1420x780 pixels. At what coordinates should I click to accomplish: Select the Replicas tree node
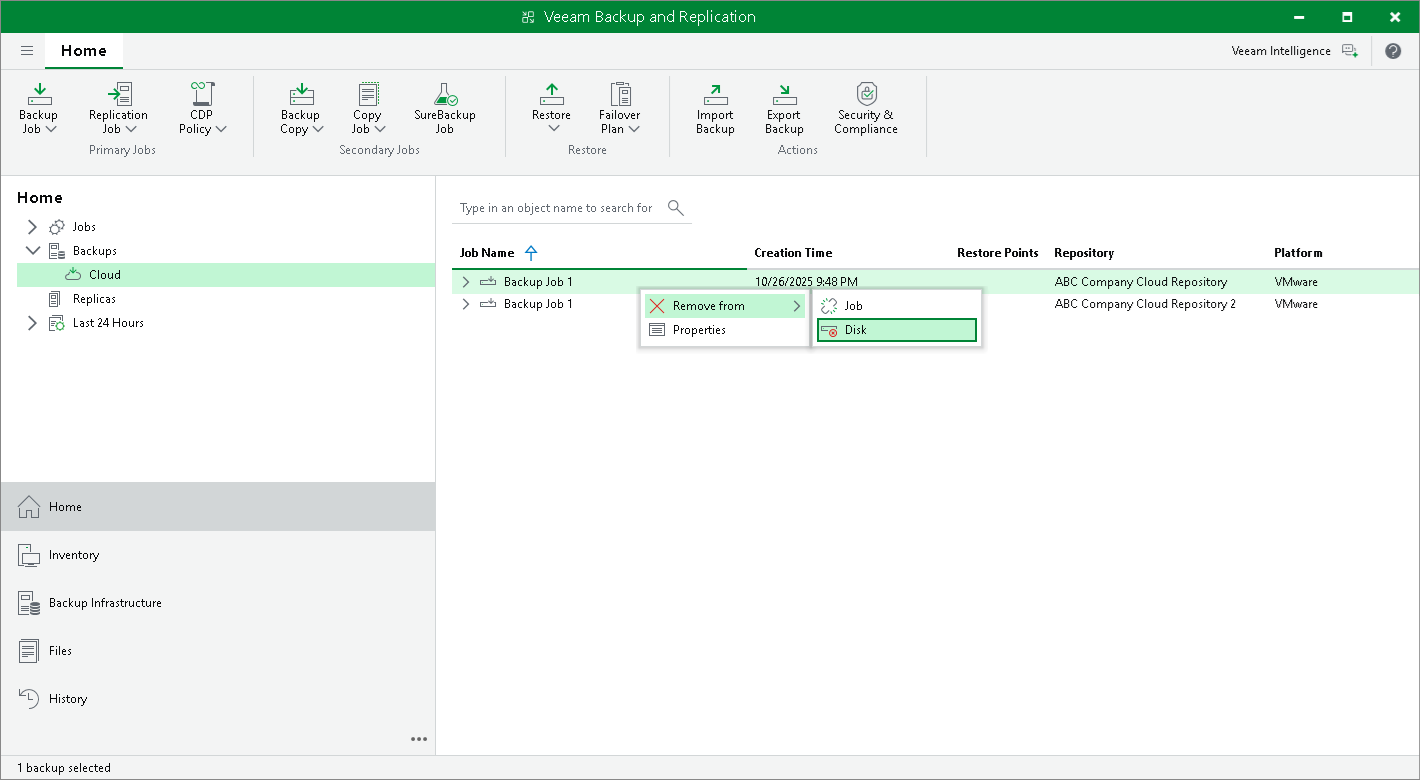(x=94, y=299)
